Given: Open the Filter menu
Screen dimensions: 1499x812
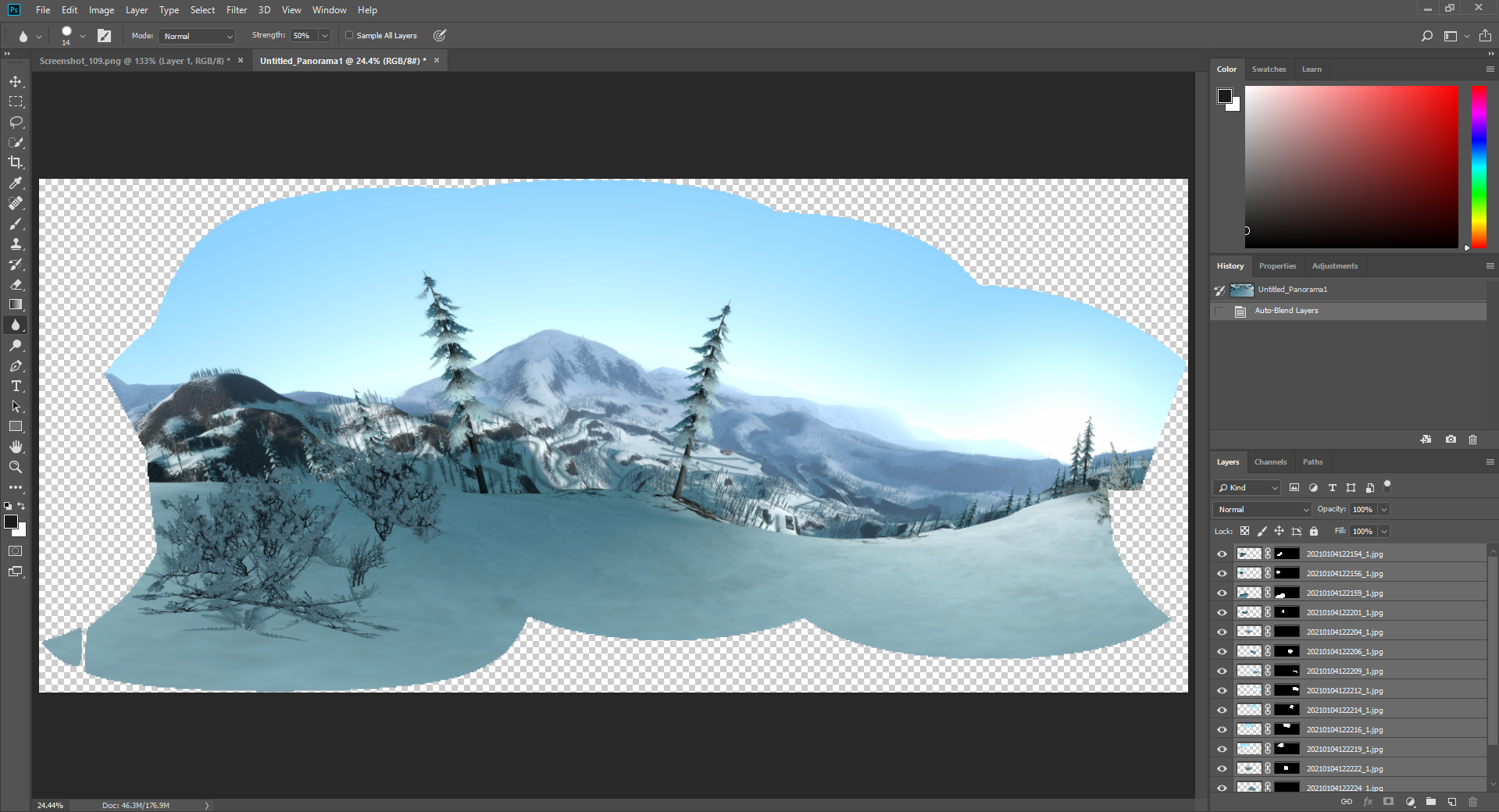Looking at the screenshot, I should [x=236, y=10].
